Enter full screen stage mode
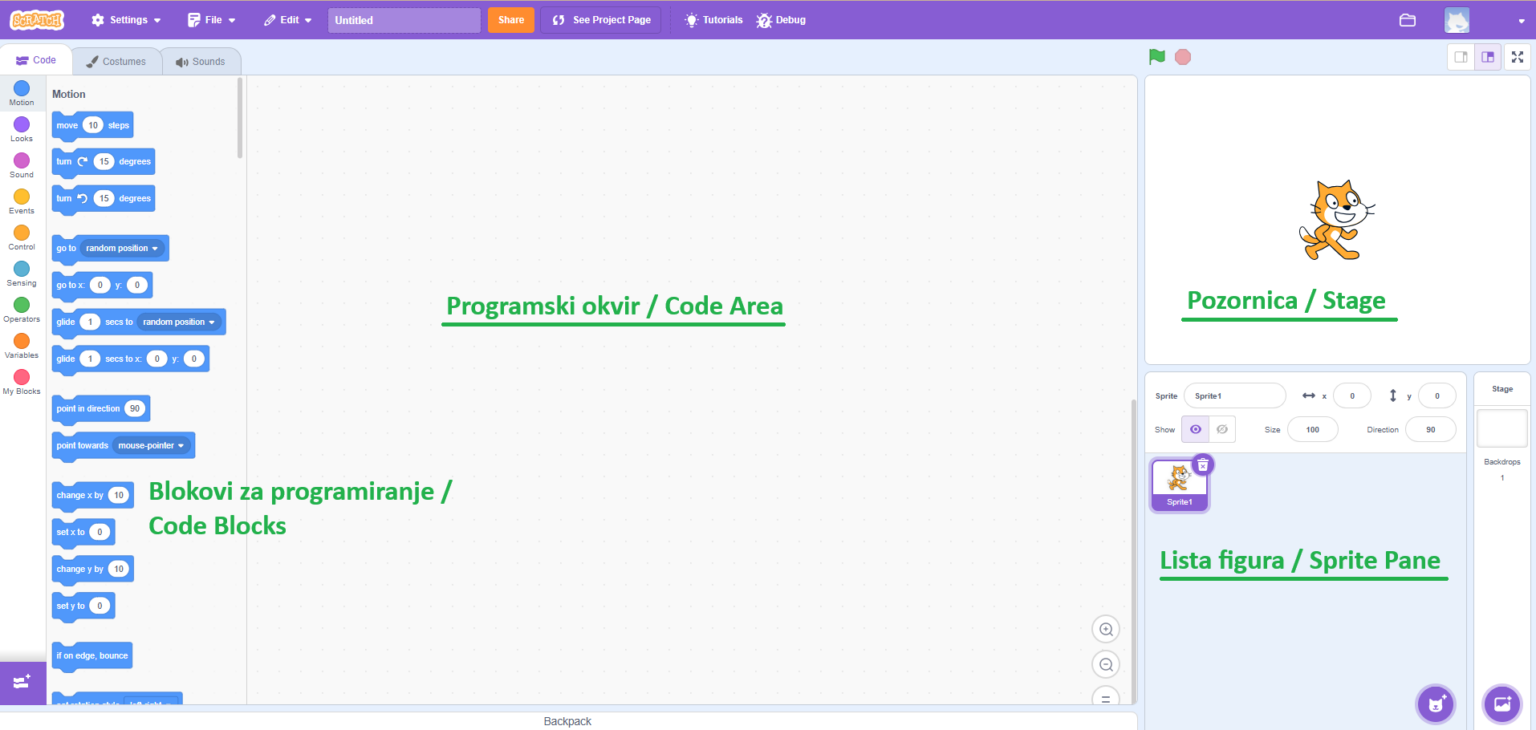The height and width of the screenshot is (730, 1536). click(x=1517, y=57)
